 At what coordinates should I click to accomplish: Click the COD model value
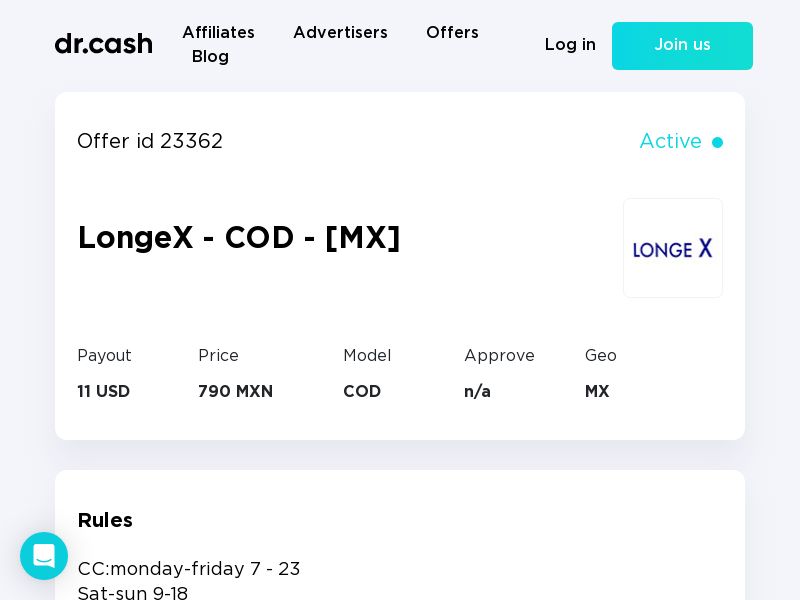pos(362,392)
